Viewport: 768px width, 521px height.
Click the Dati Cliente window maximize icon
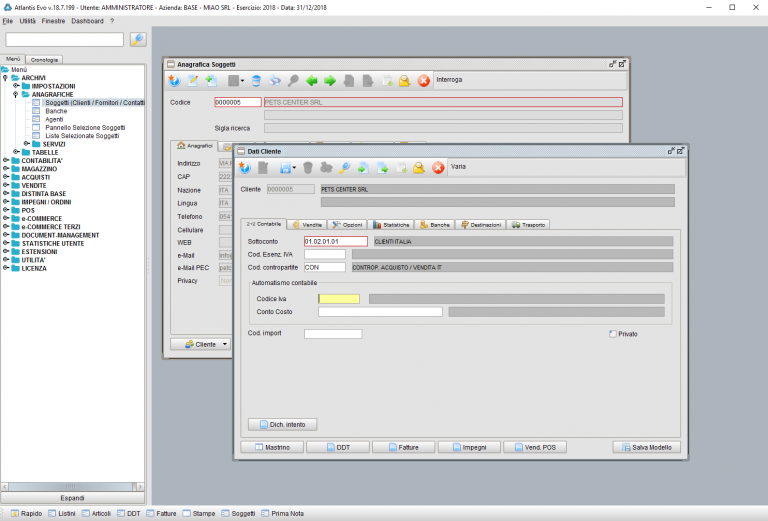(x=680, y=151)
